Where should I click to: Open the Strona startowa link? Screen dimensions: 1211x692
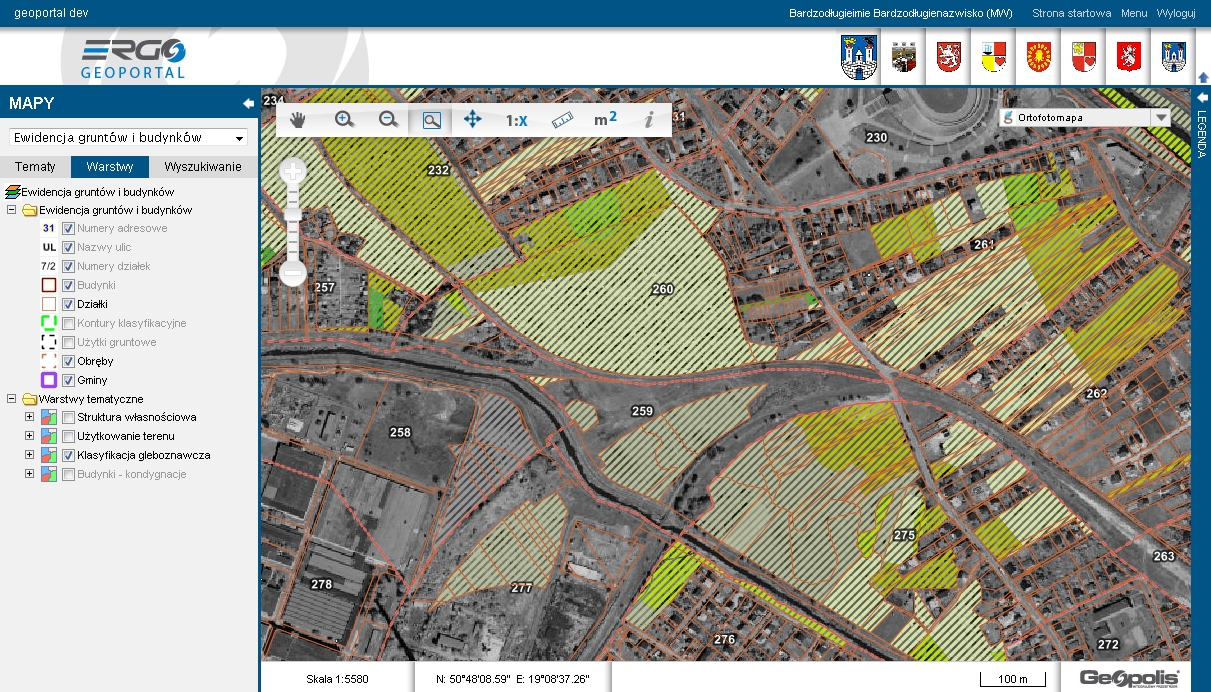pos(1071,14)
